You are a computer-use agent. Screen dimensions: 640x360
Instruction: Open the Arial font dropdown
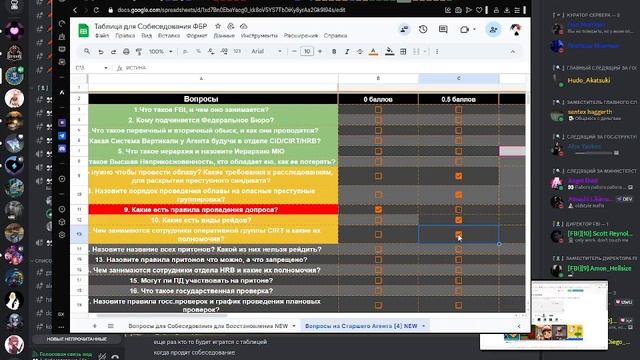267,51
